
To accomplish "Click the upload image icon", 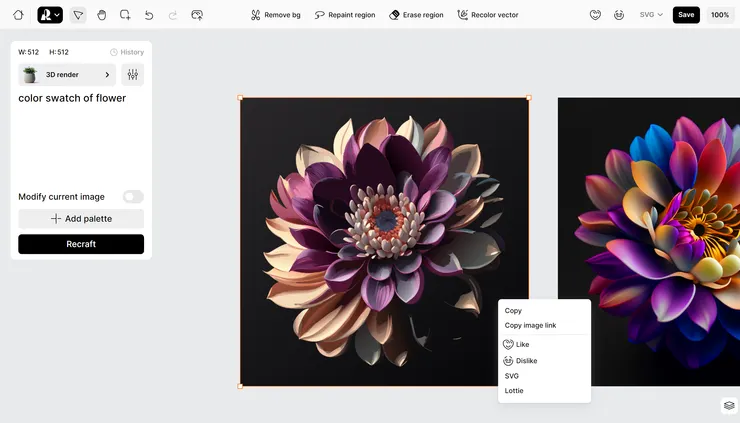I will pos(197,15).
